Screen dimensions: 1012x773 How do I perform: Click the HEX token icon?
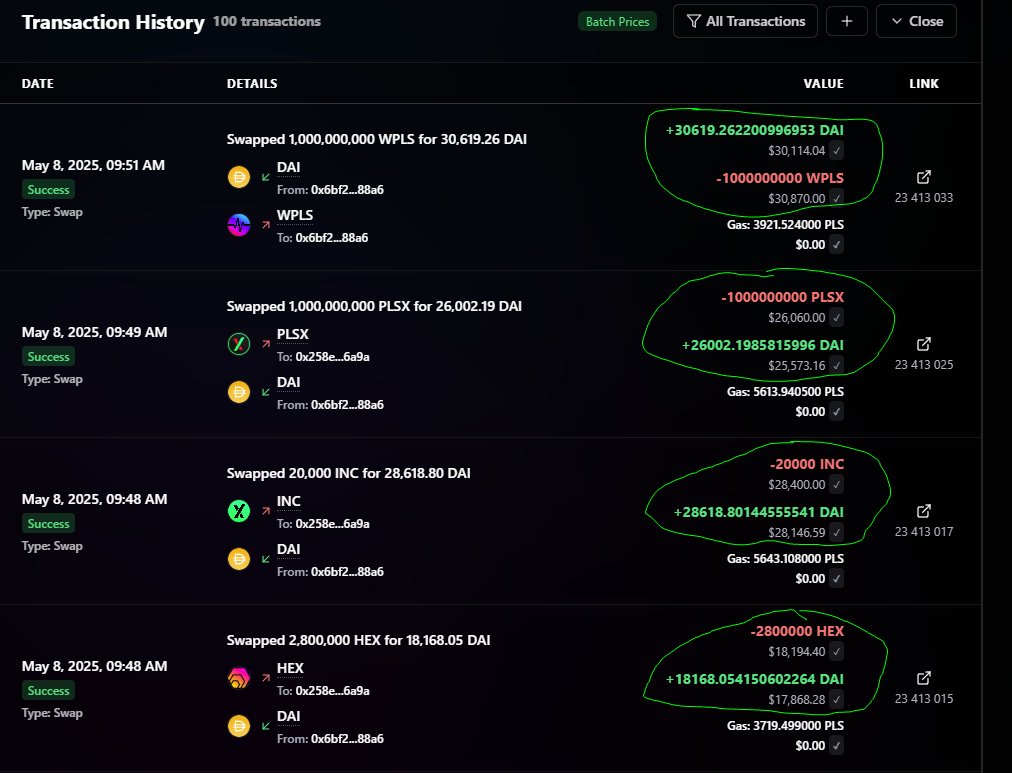[239, 678]
